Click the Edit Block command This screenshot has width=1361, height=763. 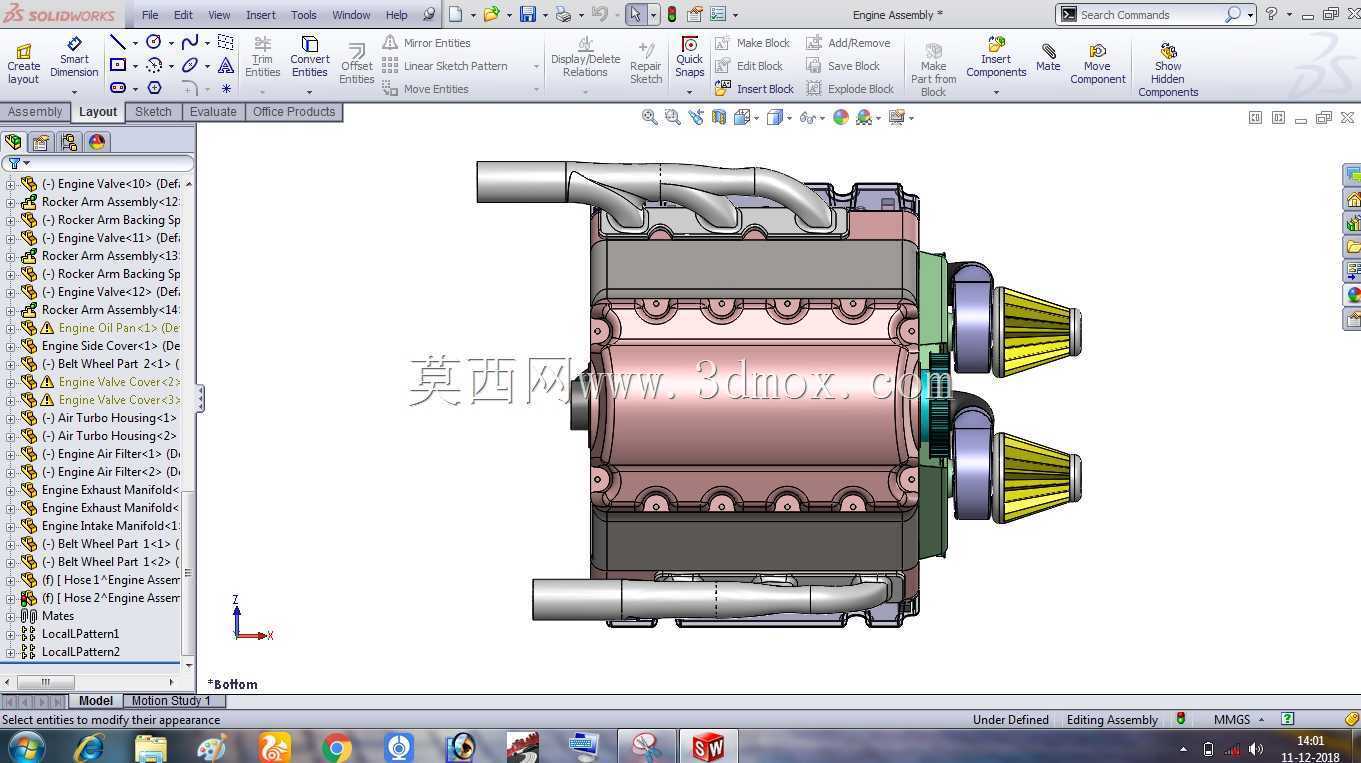749,66
